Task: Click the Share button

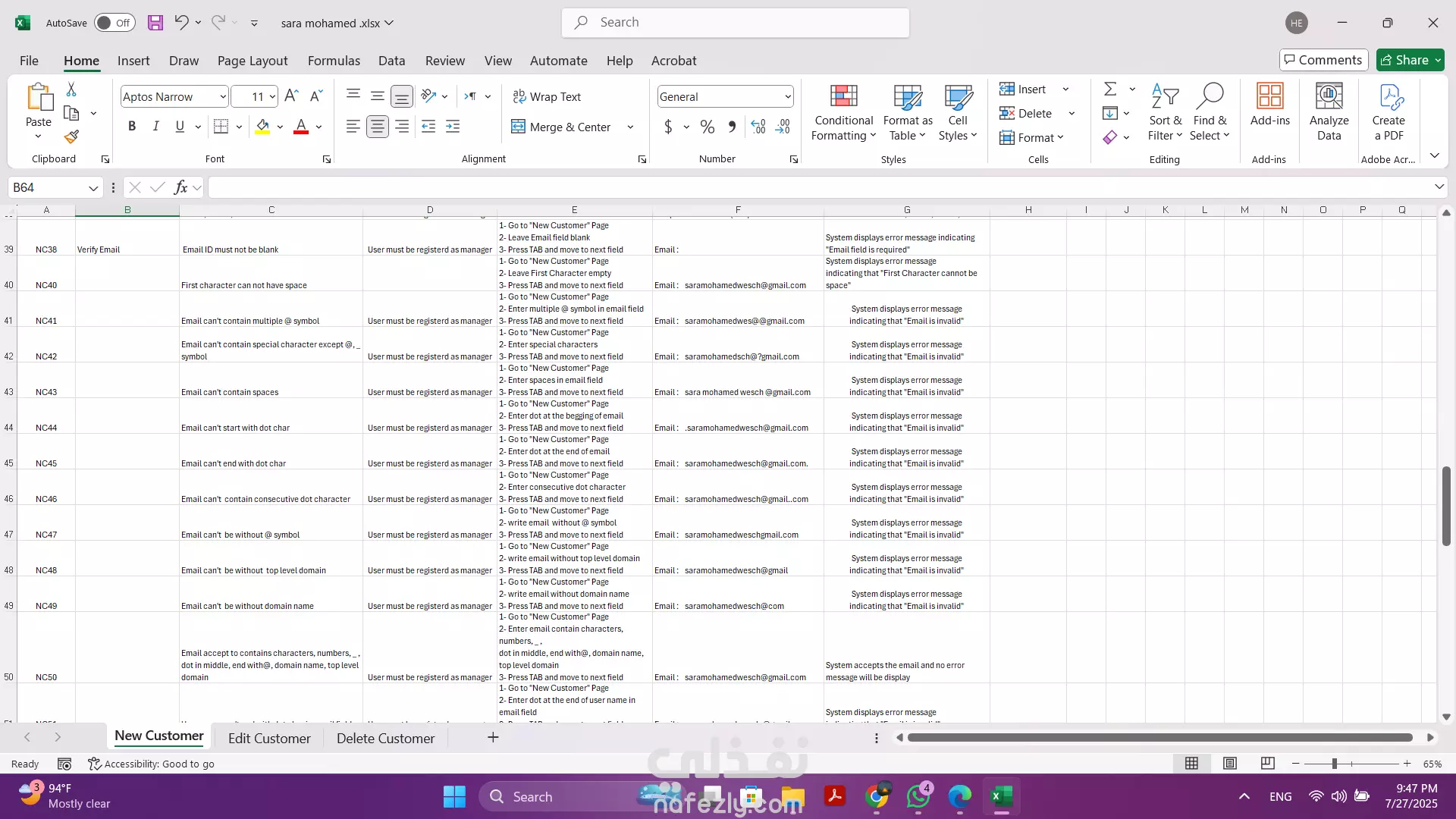Action: coord(1410,60)
